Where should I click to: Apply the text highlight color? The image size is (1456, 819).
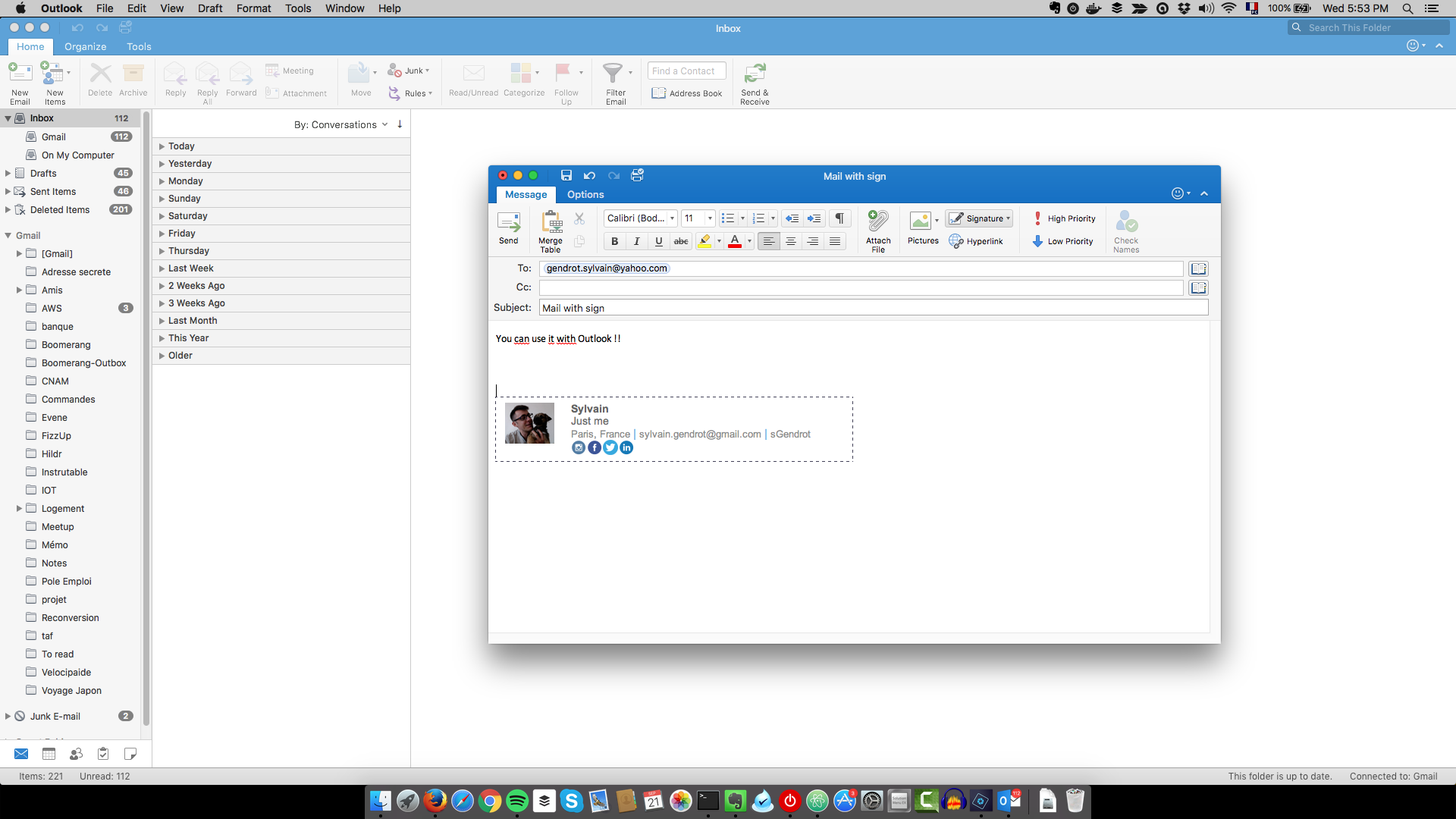coord(704,241)
